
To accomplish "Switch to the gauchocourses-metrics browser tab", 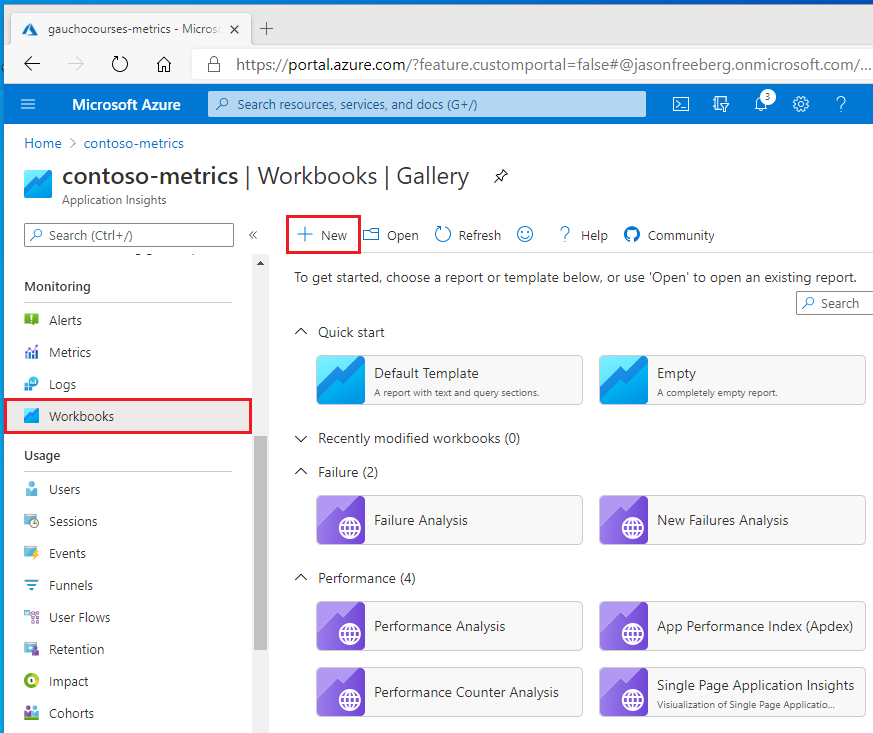I will coord(120,30).
